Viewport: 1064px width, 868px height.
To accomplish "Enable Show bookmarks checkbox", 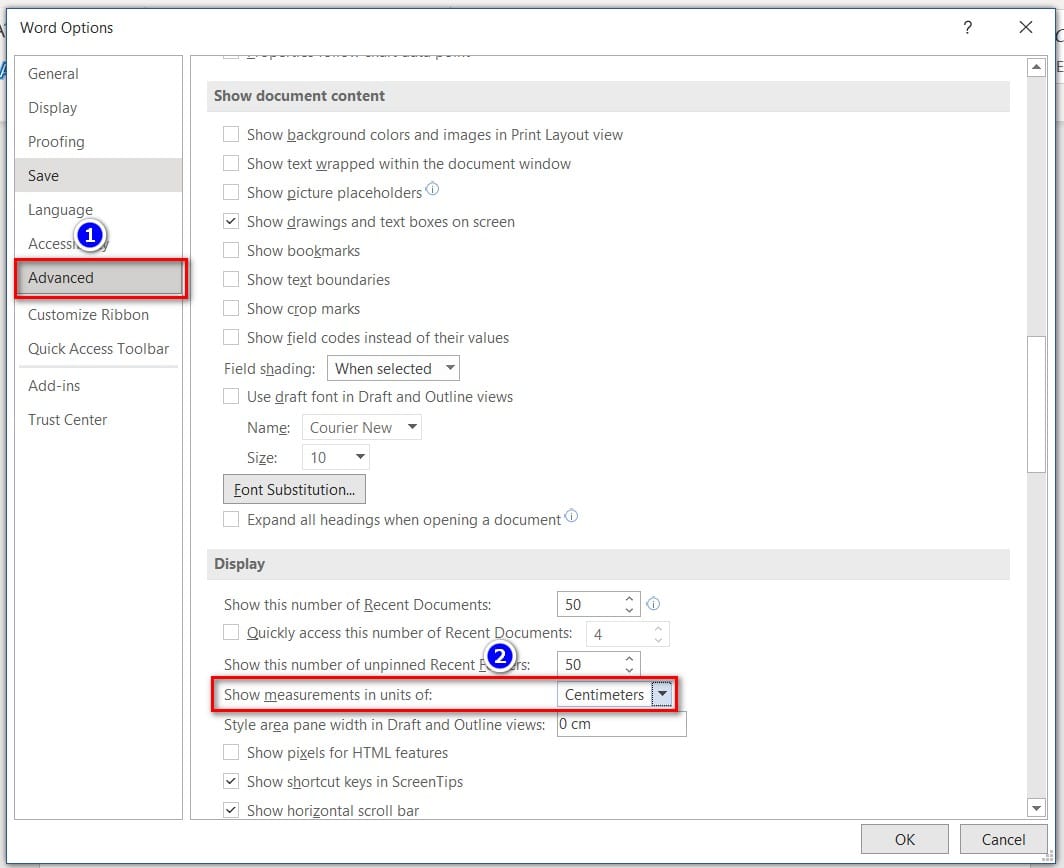I will coord(231,250).
